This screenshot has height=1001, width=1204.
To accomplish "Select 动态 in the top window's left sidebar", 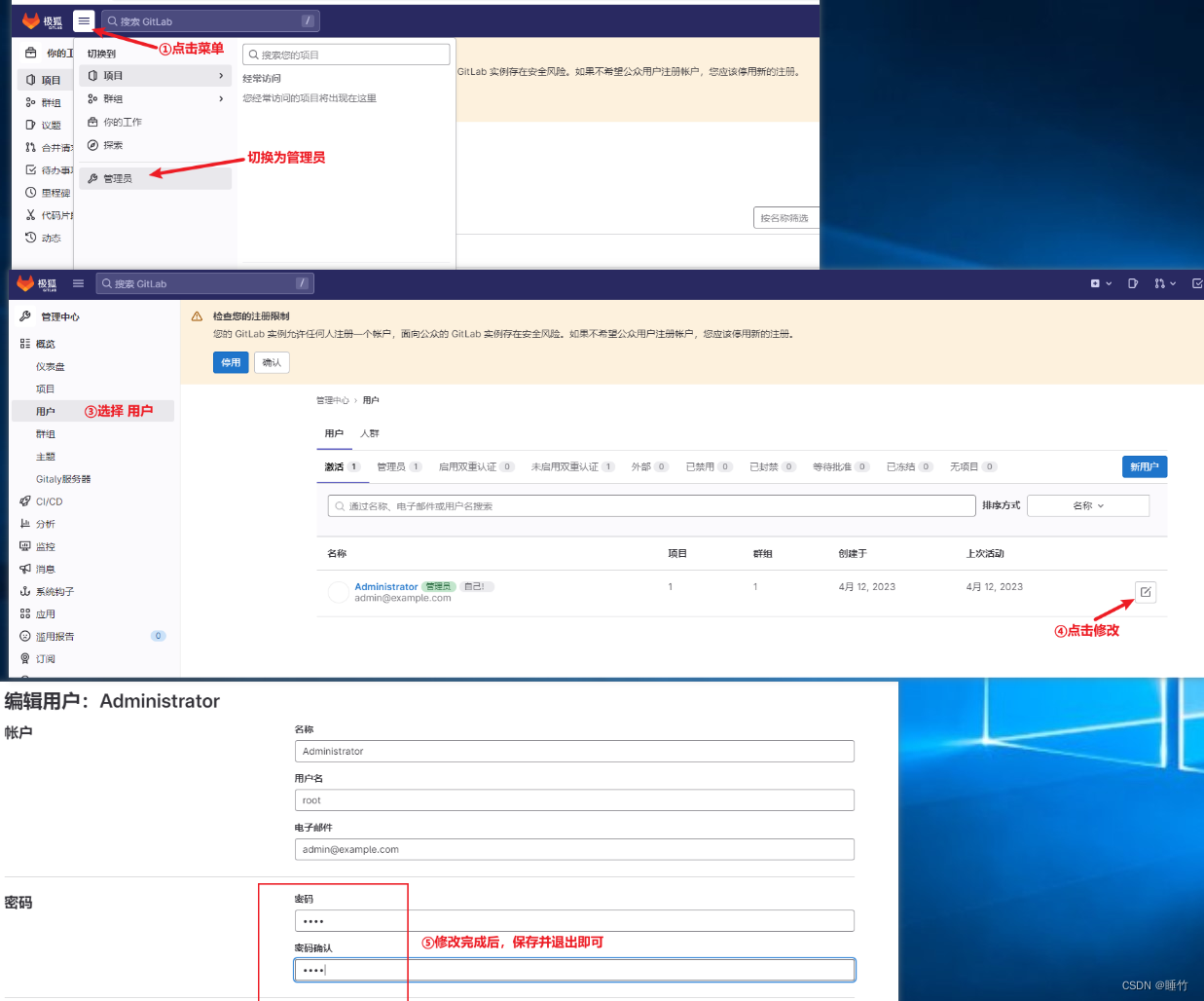I will coord(45,238).
